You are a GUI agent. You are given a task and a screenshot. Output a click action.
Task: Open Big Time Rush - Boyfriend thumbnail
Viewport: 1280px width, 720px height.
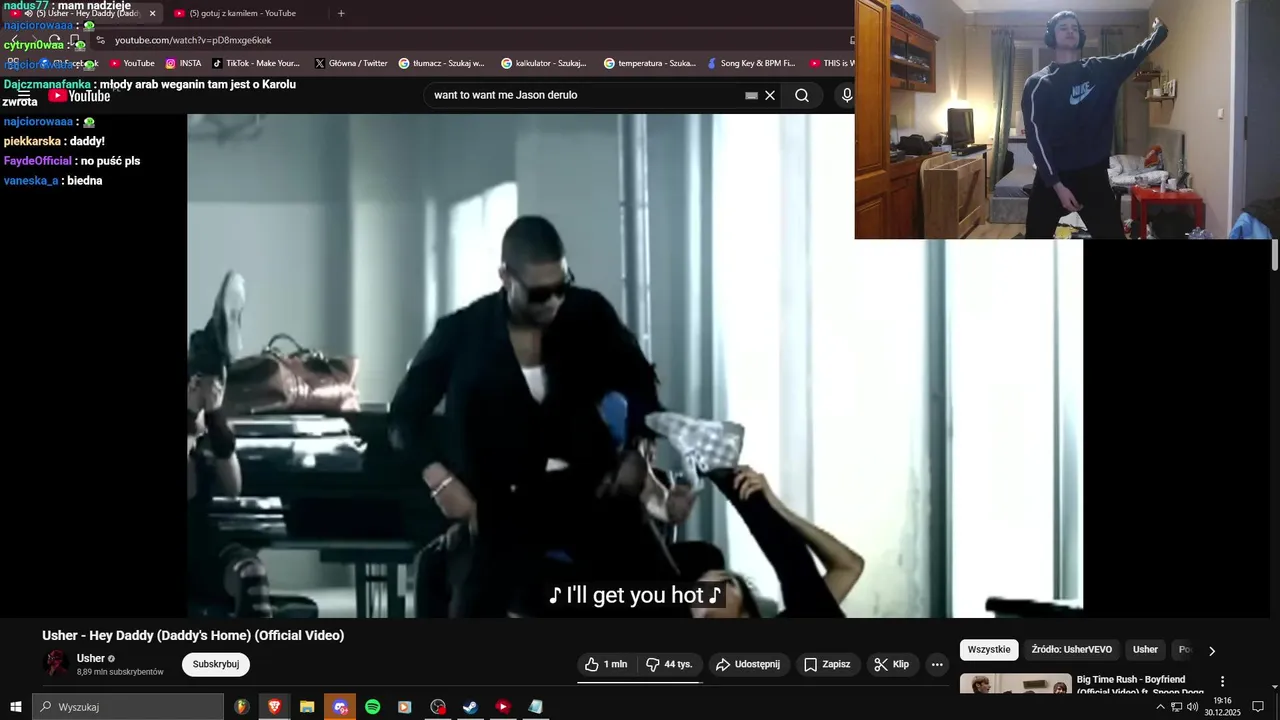click(1015, 685)
